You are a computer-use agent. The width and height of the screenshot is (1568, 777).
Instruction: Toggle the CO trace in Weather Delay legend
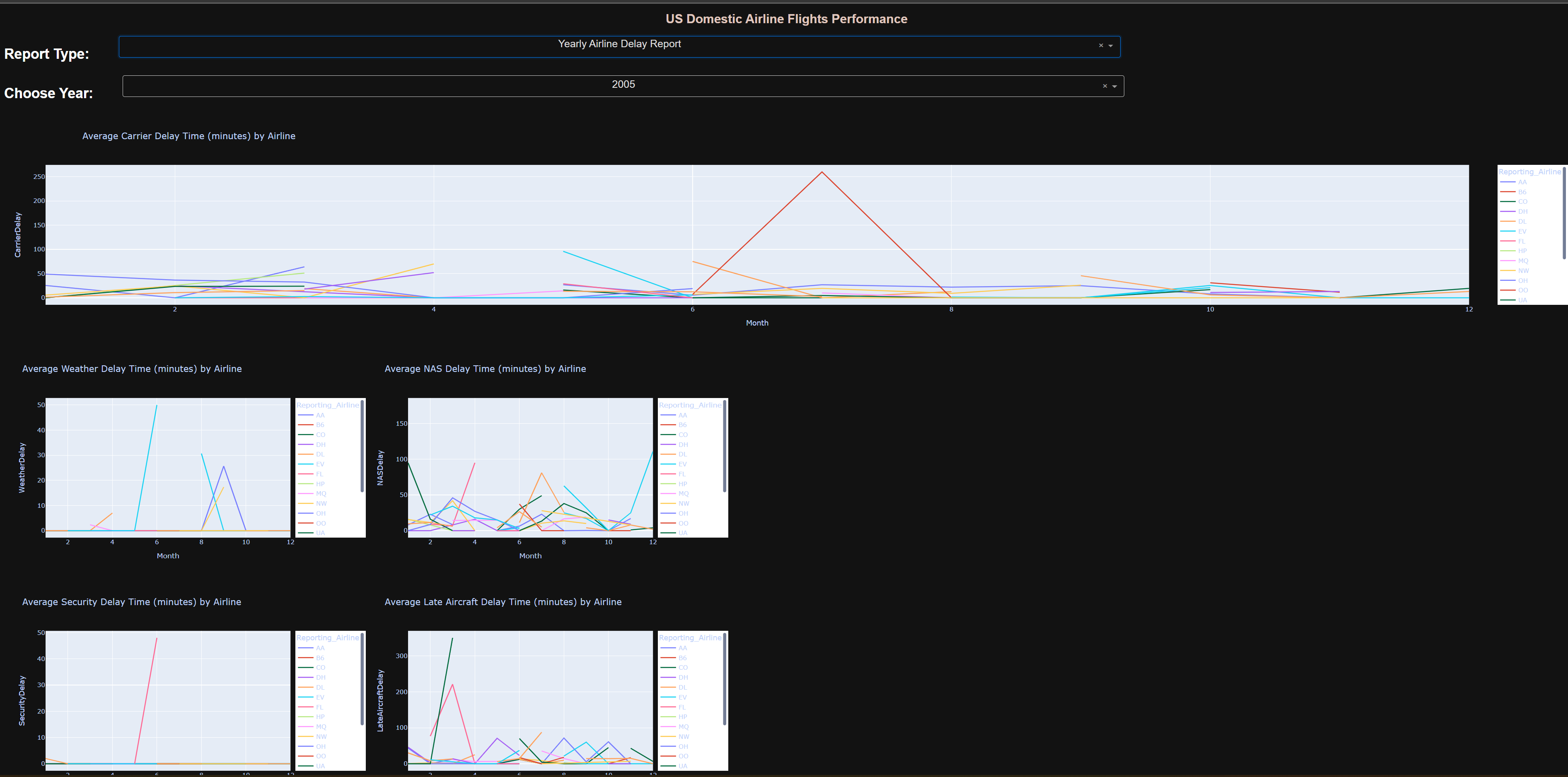point(306,434)
